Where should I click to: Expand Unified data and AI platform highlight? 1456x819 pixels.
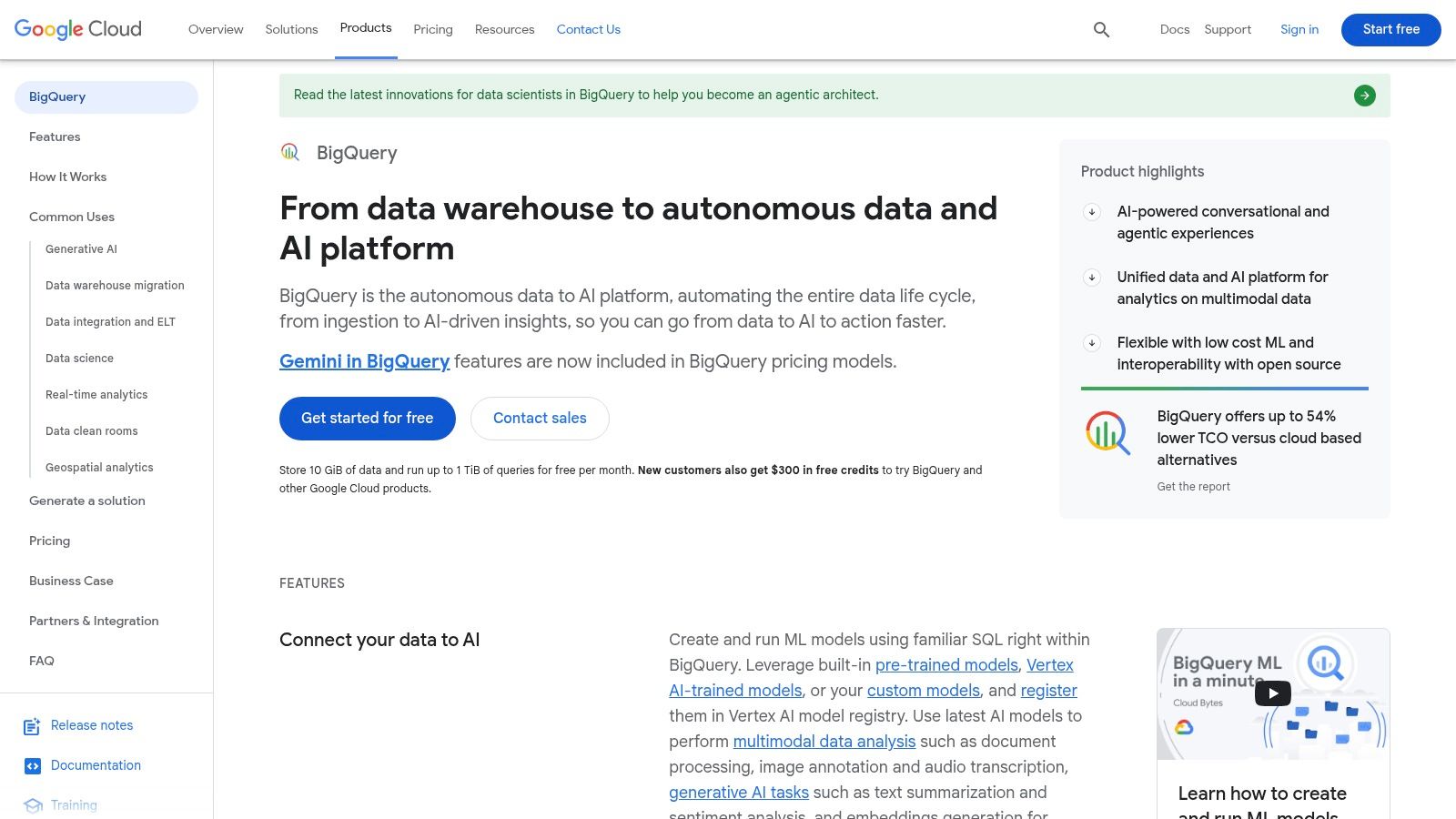pos(1092,278)
